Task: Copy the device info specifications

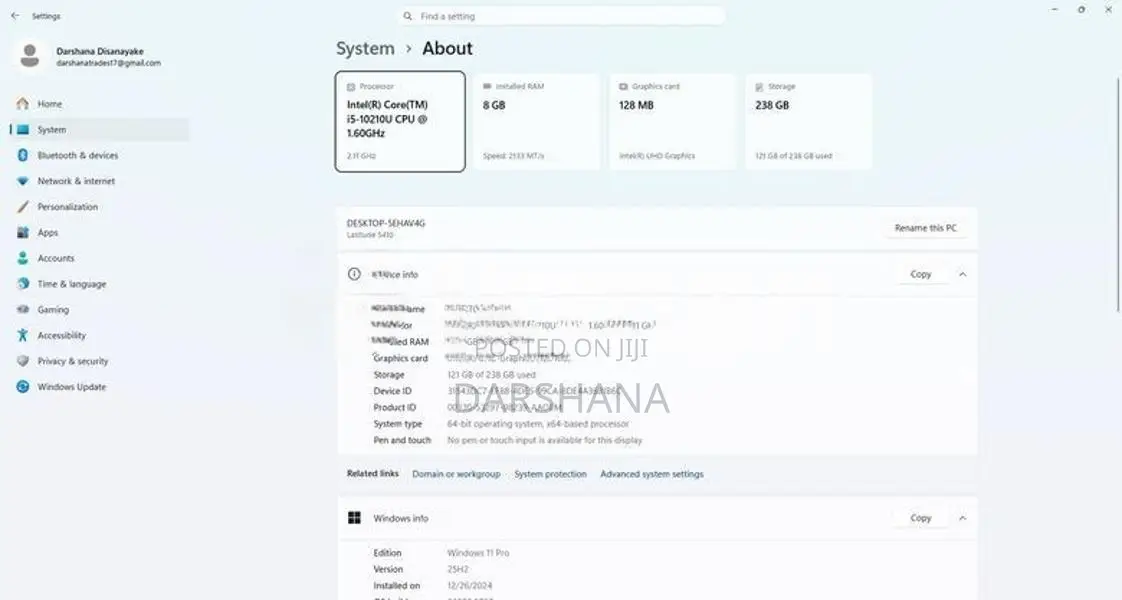Action: pyautogui.click(x=920, y=275)
